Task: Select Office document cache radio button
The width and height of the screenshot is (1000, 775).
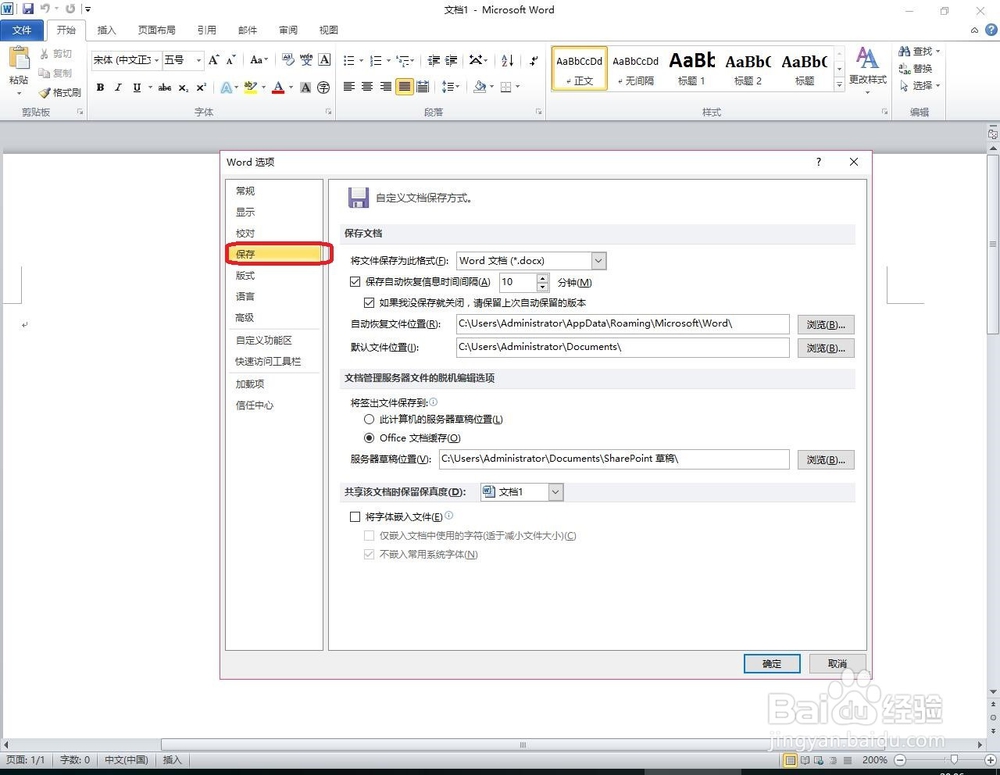Action: [369, 438]
